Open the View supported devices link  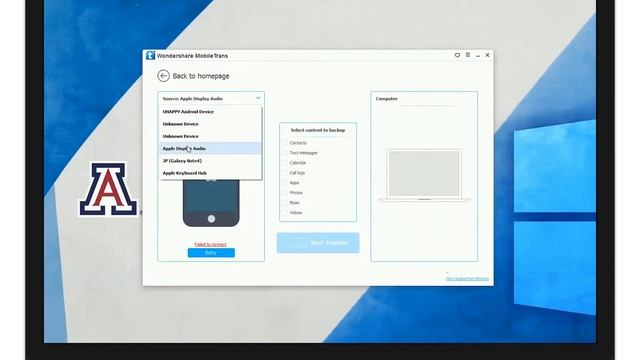[467, 279]
